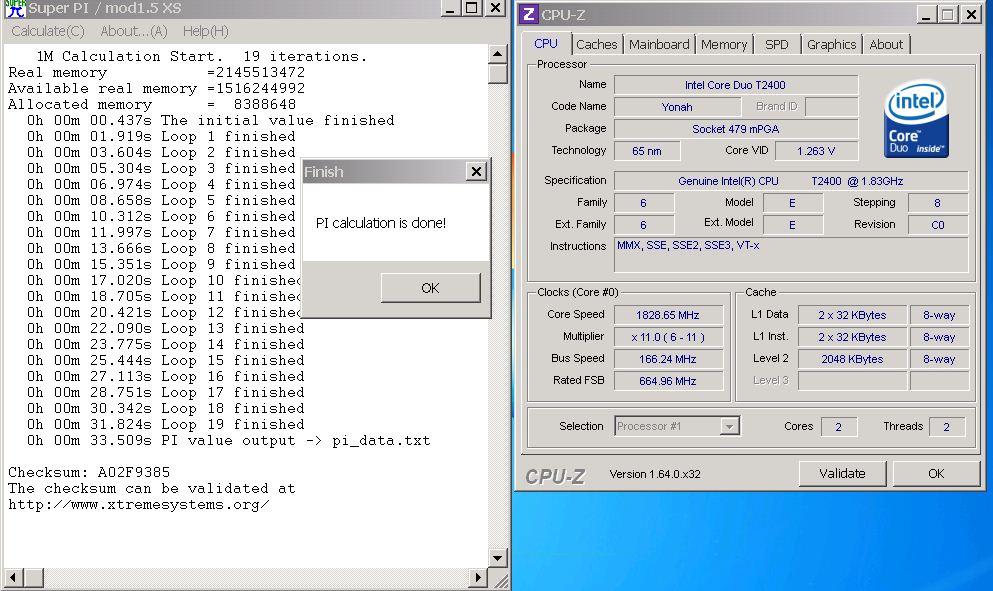
Task: Switch to the SPD tab
Action: (776, 44)
